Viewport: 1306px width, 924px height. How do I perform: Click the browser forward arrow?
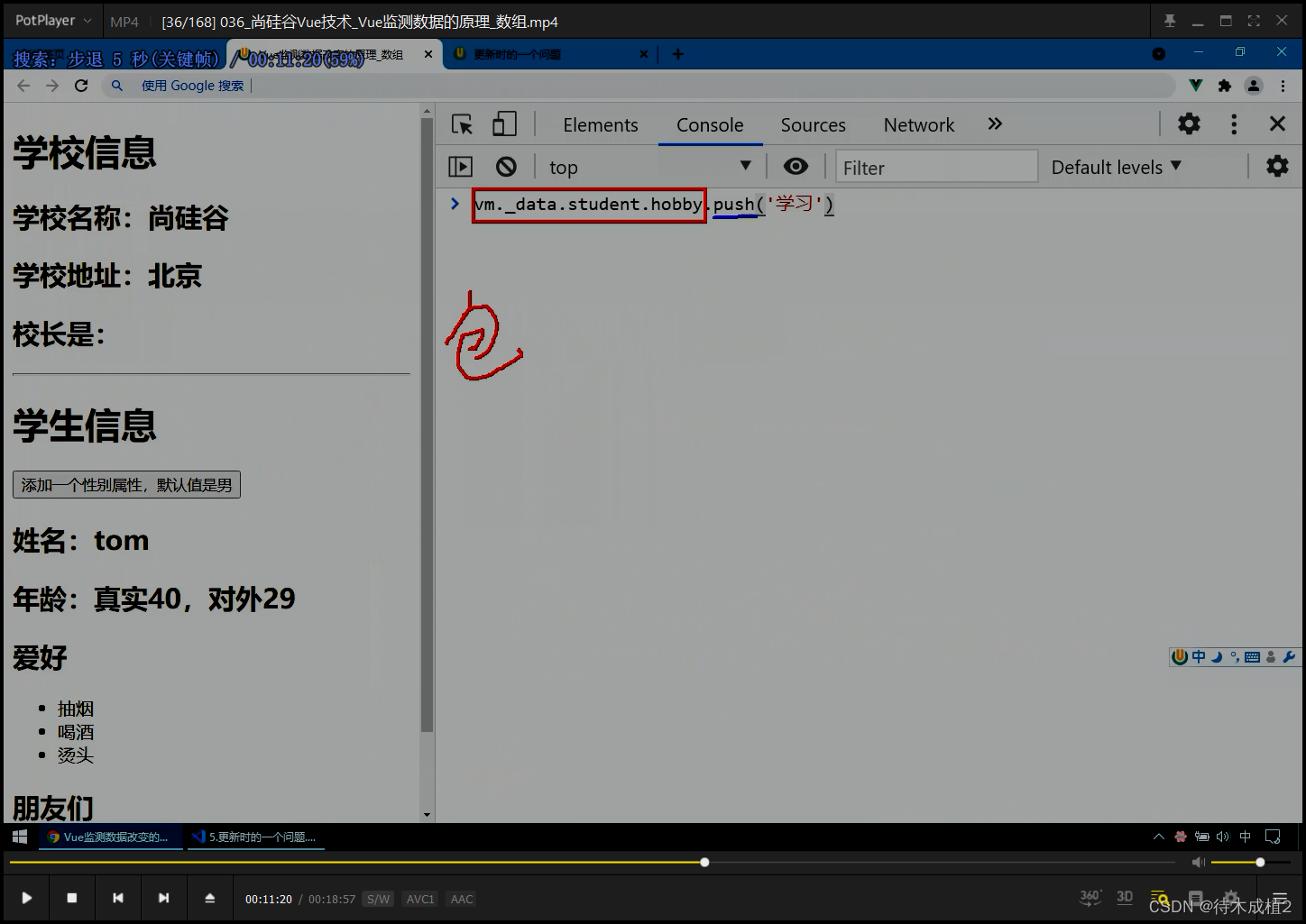(52, 86)
